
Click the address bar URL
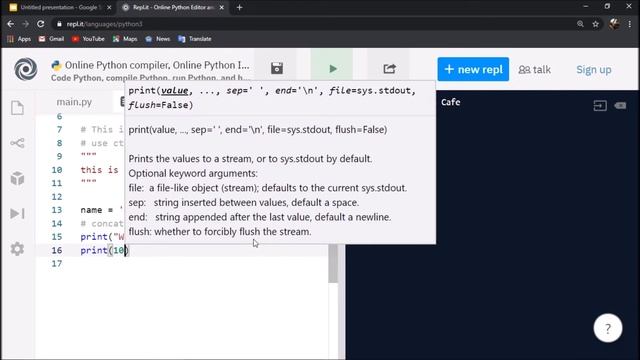click(104, 24)
